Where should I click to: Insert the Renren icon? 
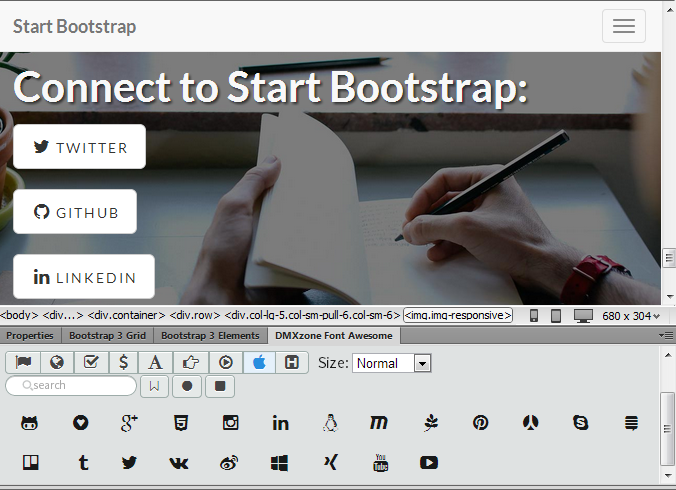(x=531, y=423)
